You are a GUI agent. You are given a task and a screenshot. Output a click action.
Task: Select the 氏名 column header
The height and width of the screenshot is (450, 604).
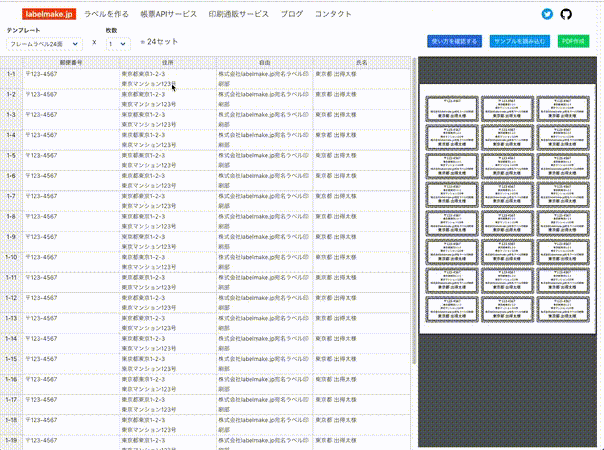362,62
